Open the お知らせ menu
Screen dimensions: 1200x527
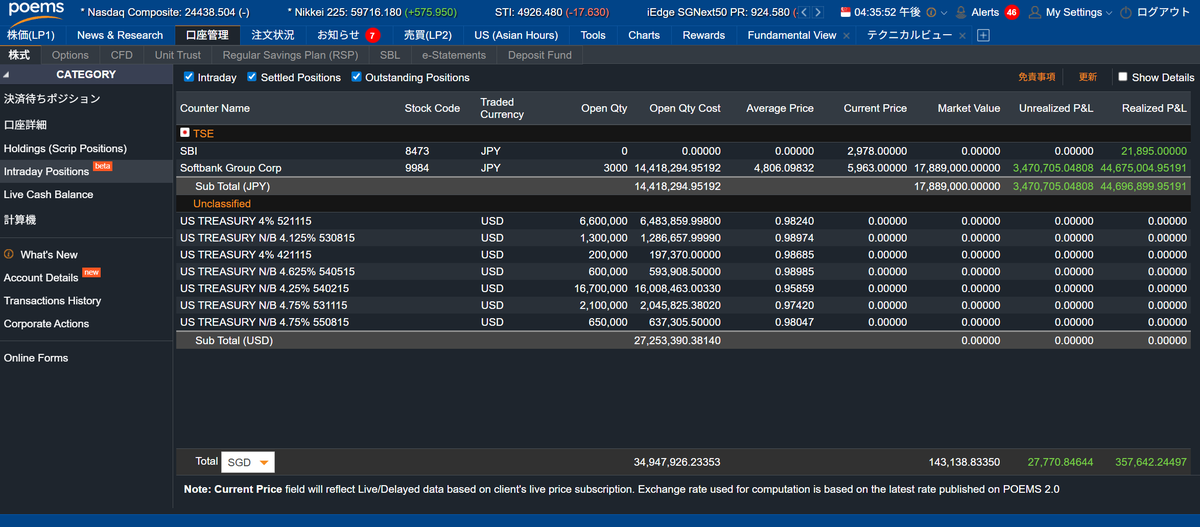[x=338, y=35]
